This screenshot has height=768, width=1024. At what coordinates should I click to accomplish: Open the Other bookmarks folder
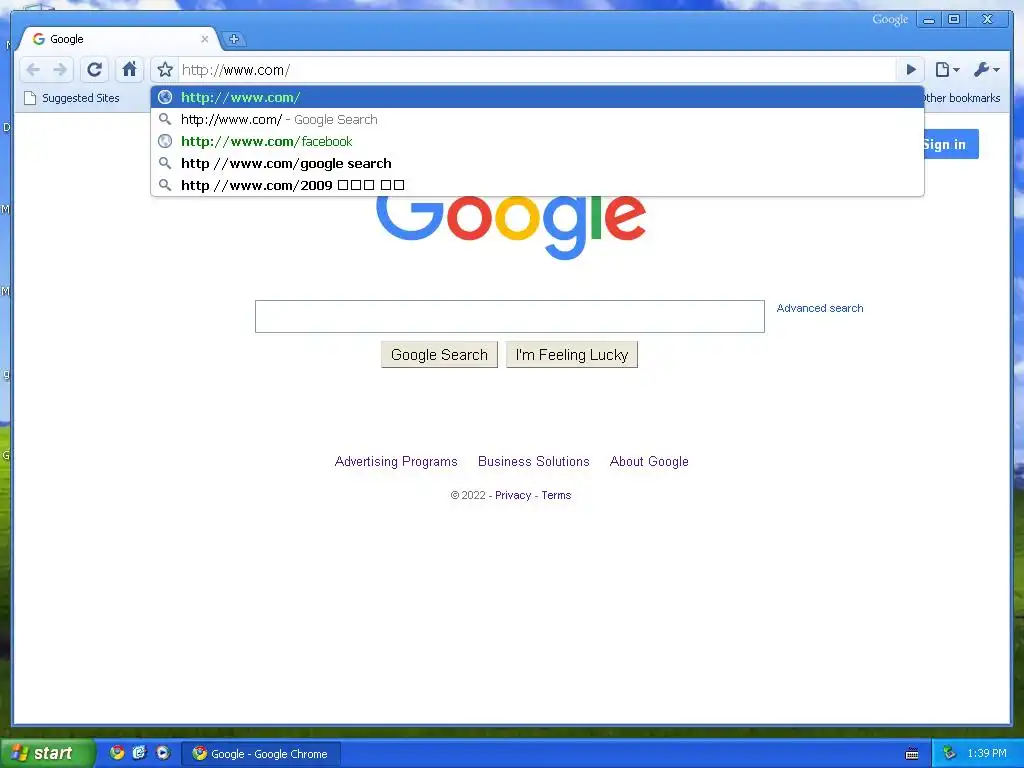pos(961,98)
